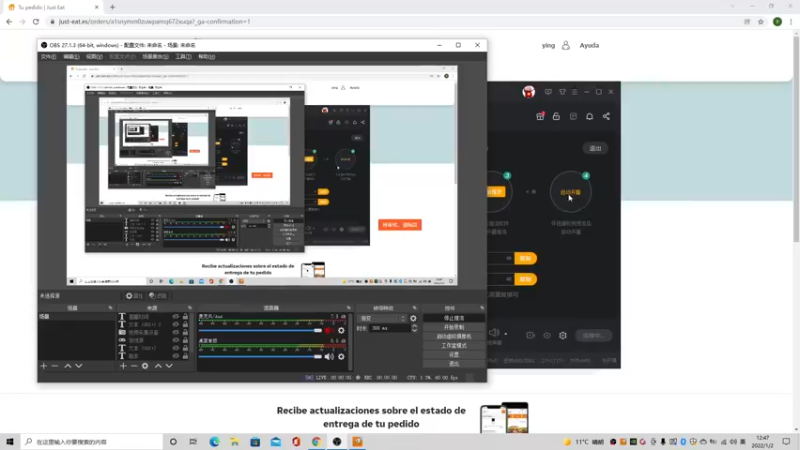Move source down in OBS Sources panel
Viewport: 800px width, 450px height.
pyautogui.click(x=169, y=366)
